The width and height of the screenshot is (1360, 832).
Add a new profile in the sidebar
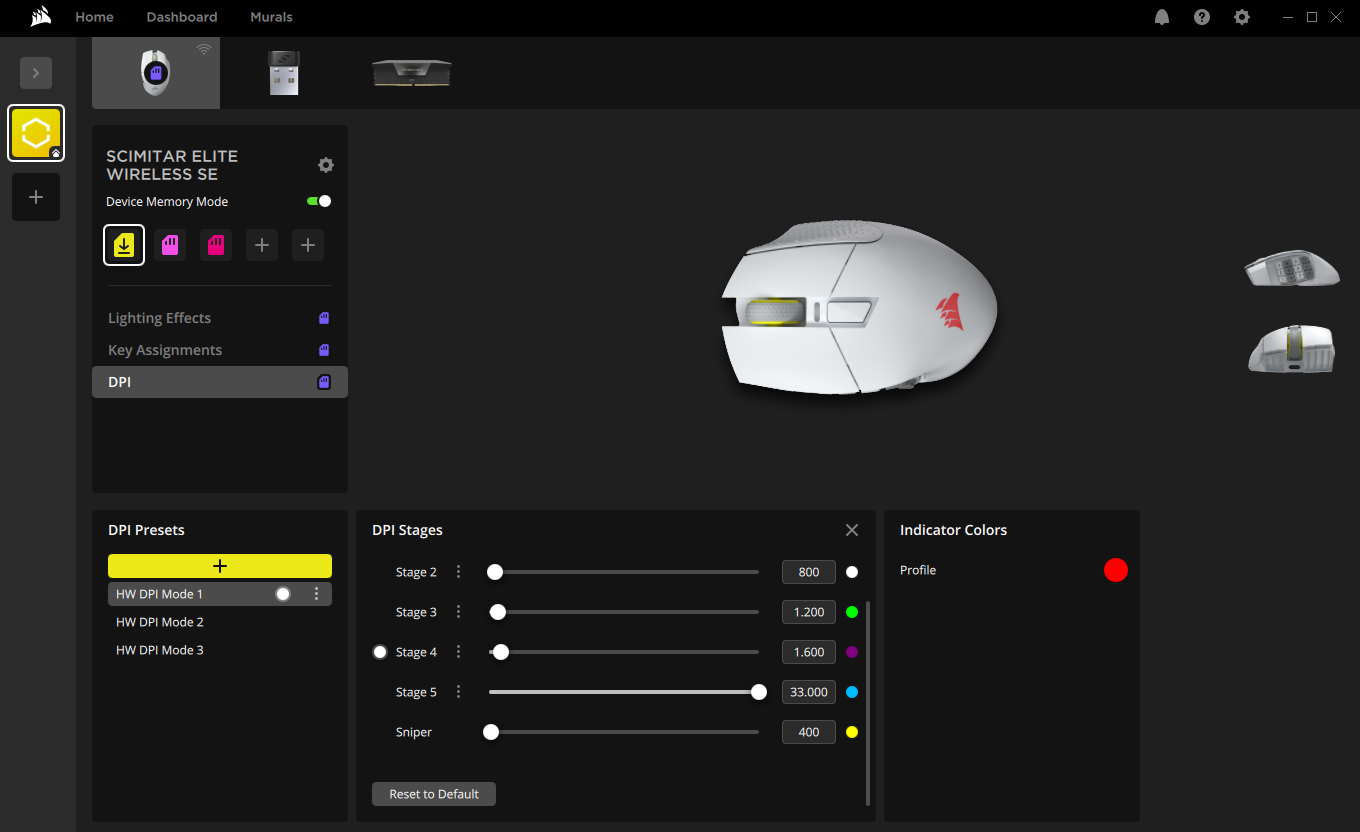tap(36, 197)
